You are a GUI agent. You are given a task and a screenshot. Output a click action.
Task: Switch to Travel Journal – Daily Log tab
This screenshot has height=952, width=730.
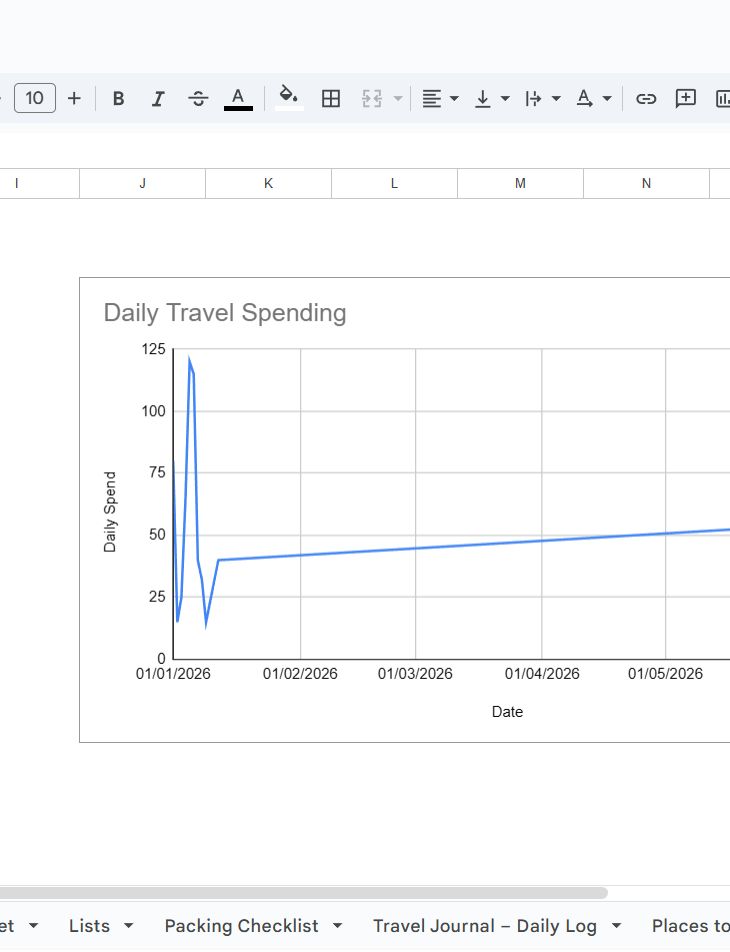(485, 926)
